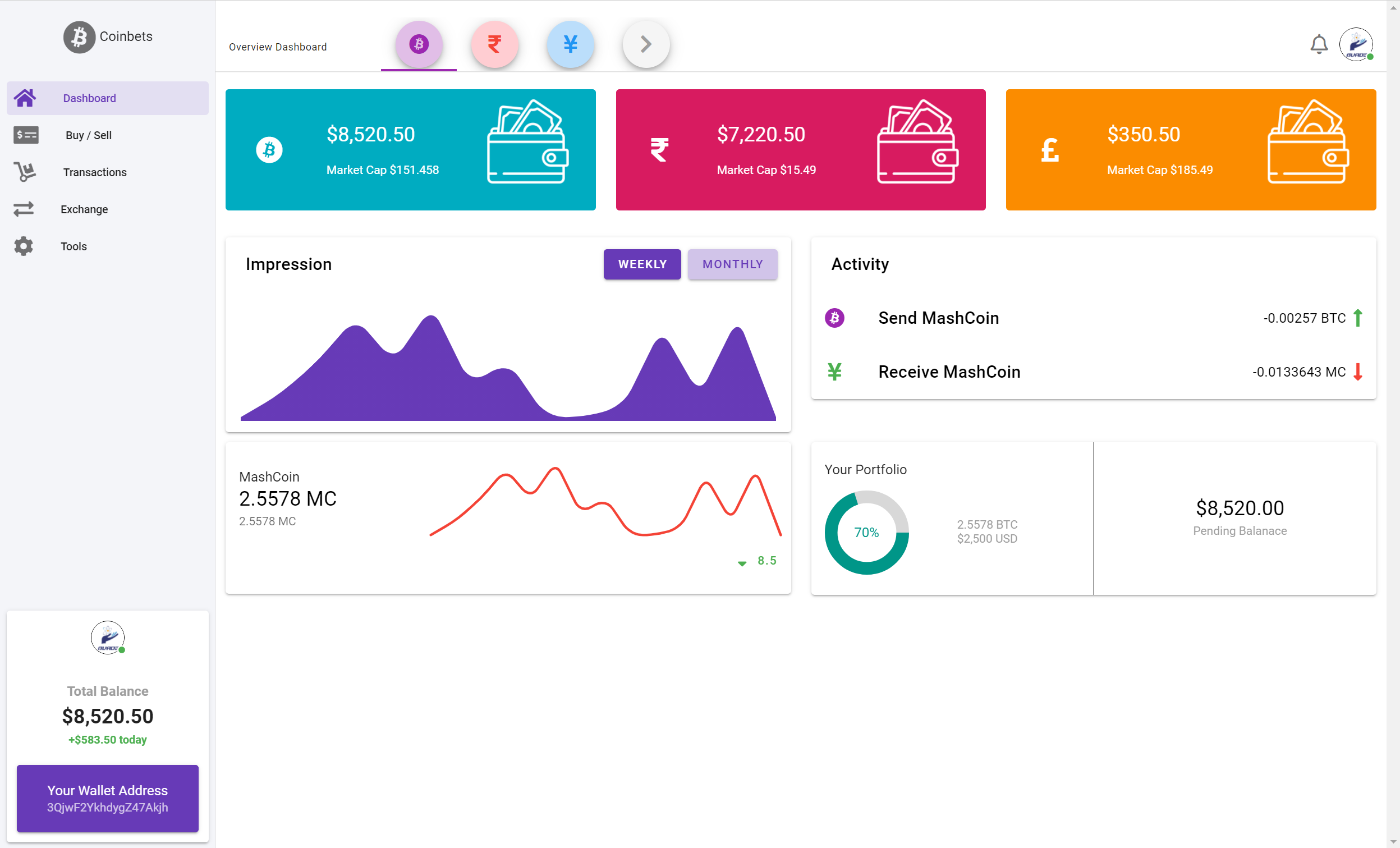
Task: Click the 70% portfolio donut chart
Action: point(866,533)
